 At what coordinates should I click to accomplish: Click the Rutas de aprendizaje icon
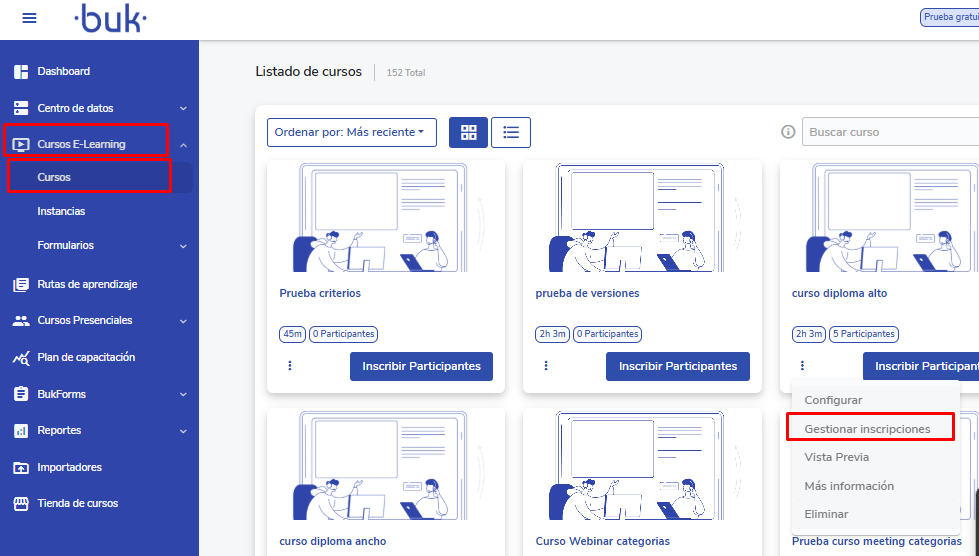(21, 285)
